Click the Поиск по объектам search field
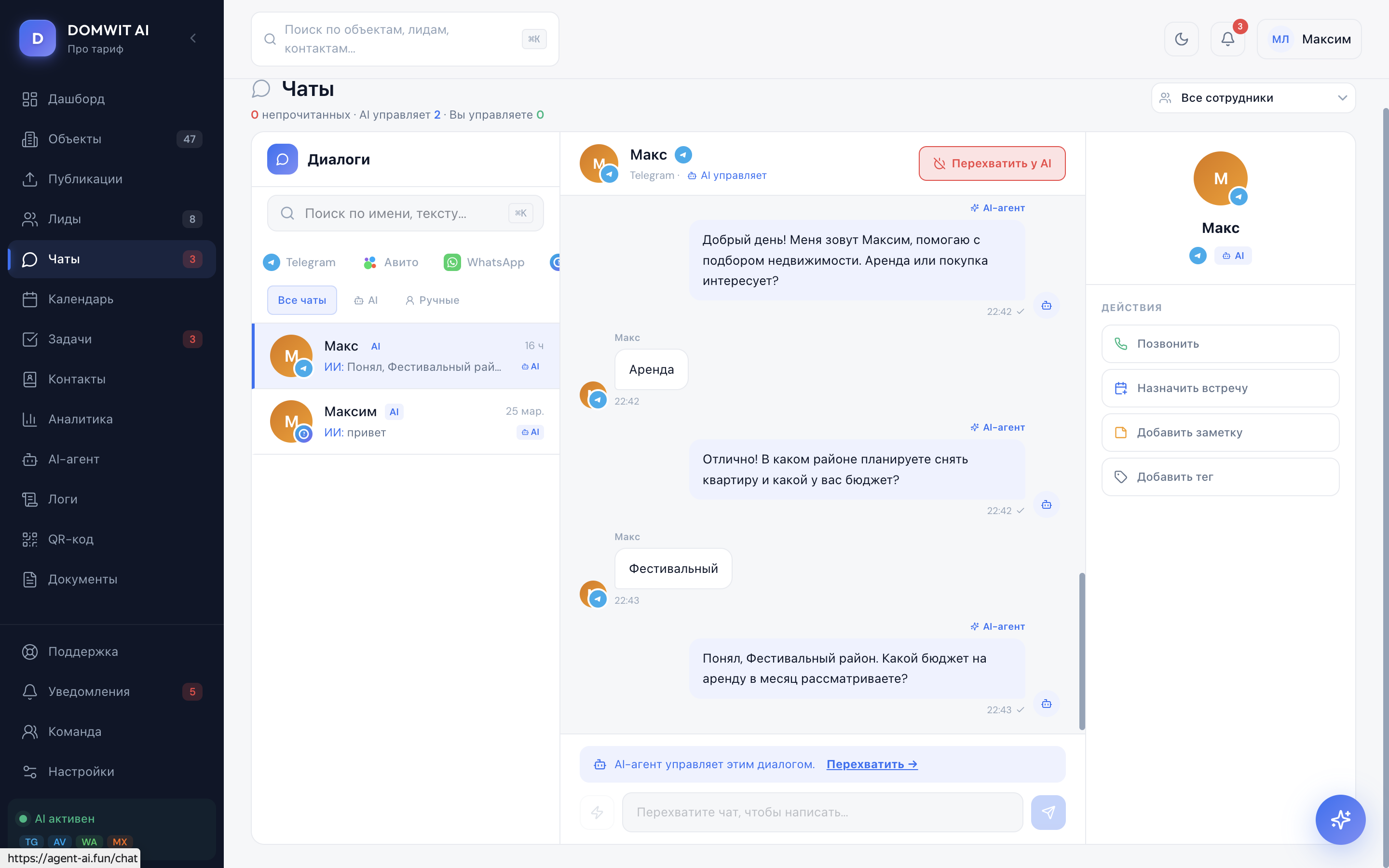Screen dimensions: 1389x868 tap(404, 39)
